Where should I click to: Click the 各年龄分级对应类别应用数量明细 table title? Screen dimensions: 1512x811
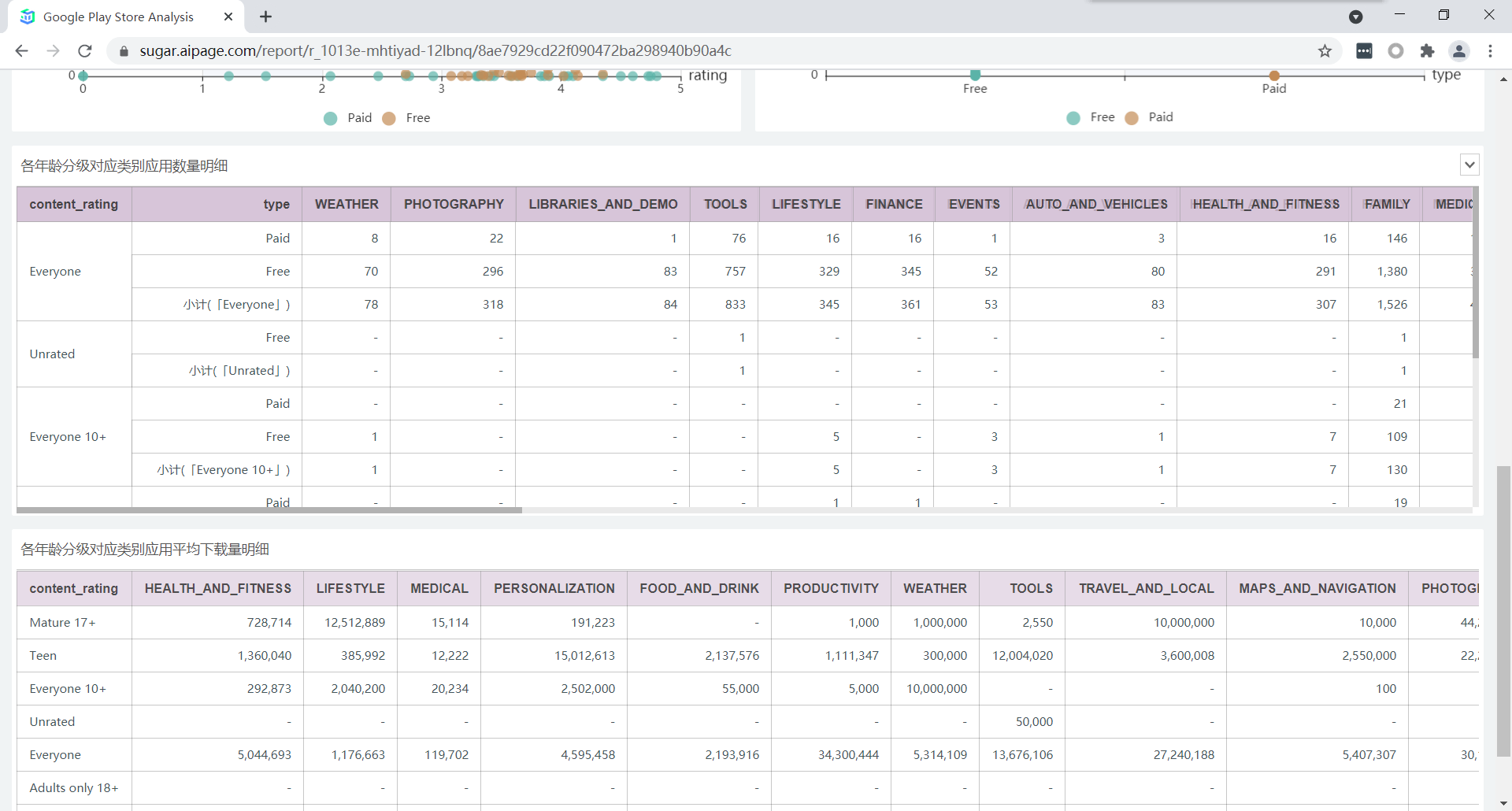(x=124, y=166)
